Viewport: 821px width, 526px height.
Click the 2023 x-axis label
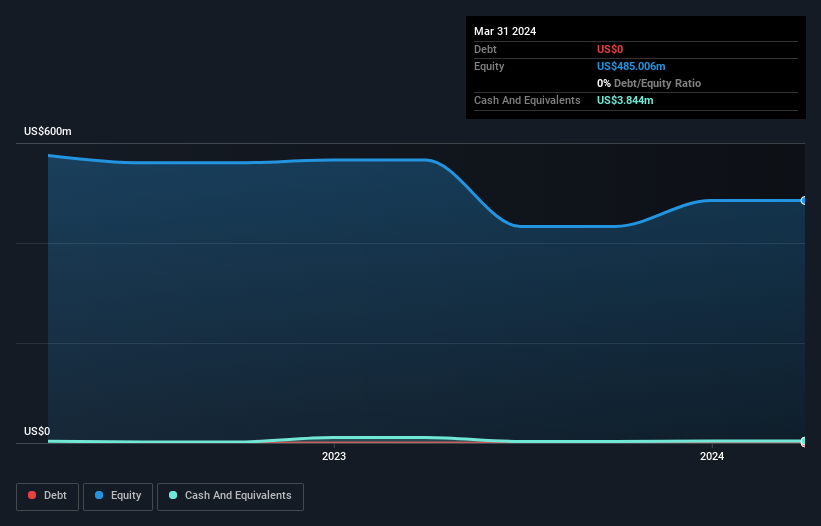[x=334, y=456]
